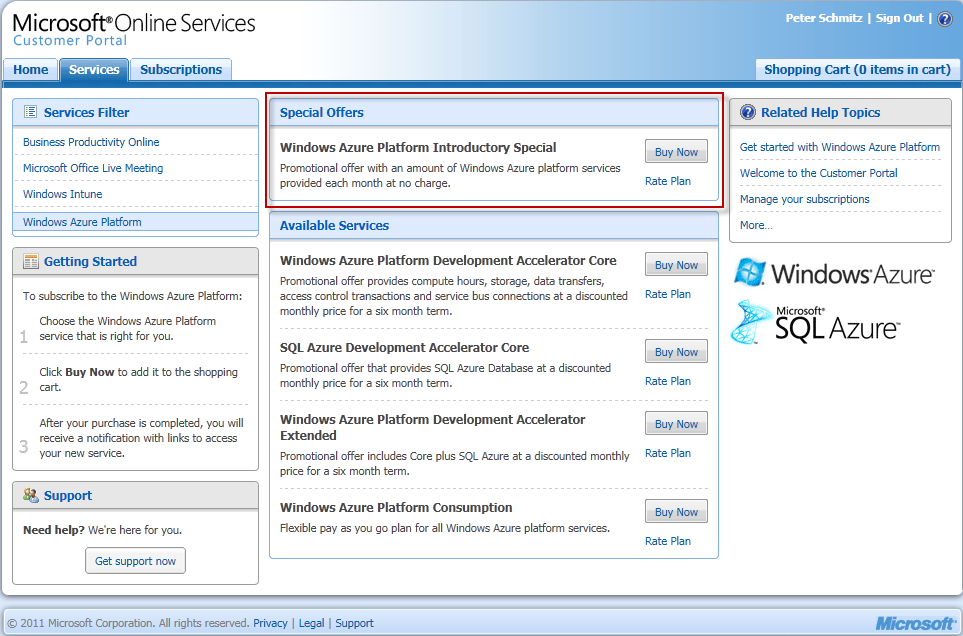The width and height of the screenshot is (963, 636).
Task: Filter by Business Productivity Online
Action: (91, 142)
